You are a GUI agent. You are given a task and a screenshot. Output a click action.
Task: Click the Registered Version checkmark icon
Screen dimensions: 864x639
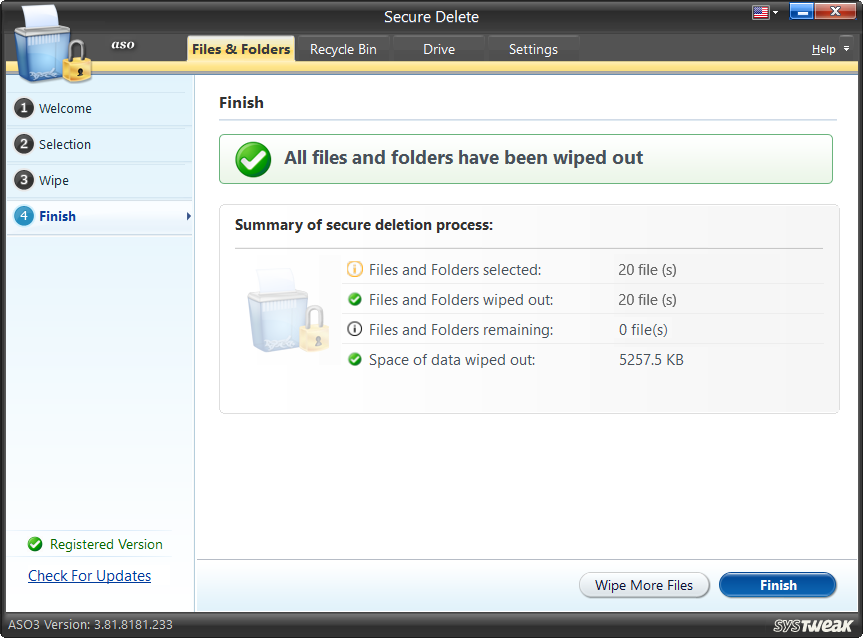[x=35, y=544]
